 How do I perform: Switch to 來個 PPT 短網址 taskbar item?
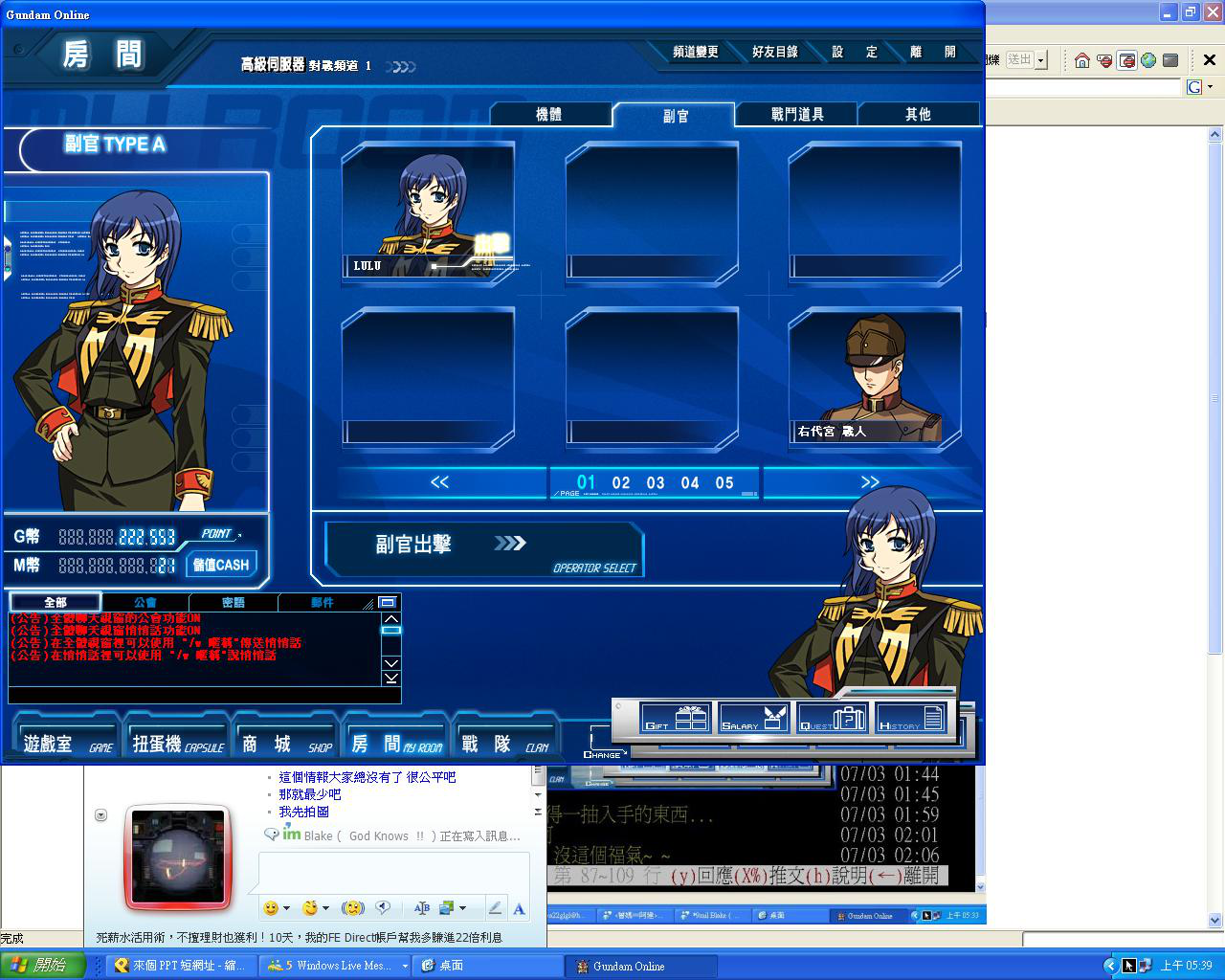pyautogui.click(x=182, y=966)
